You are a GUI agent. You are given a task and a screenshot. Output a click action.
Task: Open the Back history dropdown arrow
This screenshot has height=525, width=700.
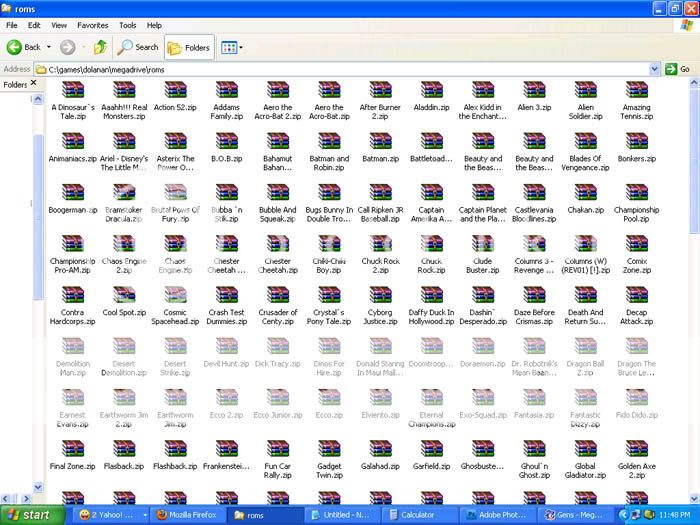tap(49, 47)
